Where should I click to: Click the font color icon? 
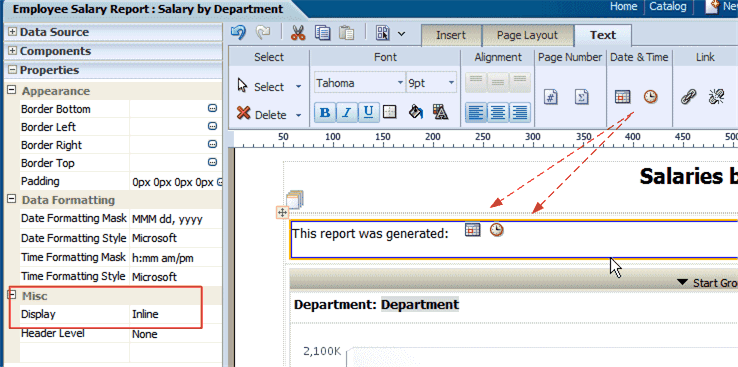click(x=441, y=112)
